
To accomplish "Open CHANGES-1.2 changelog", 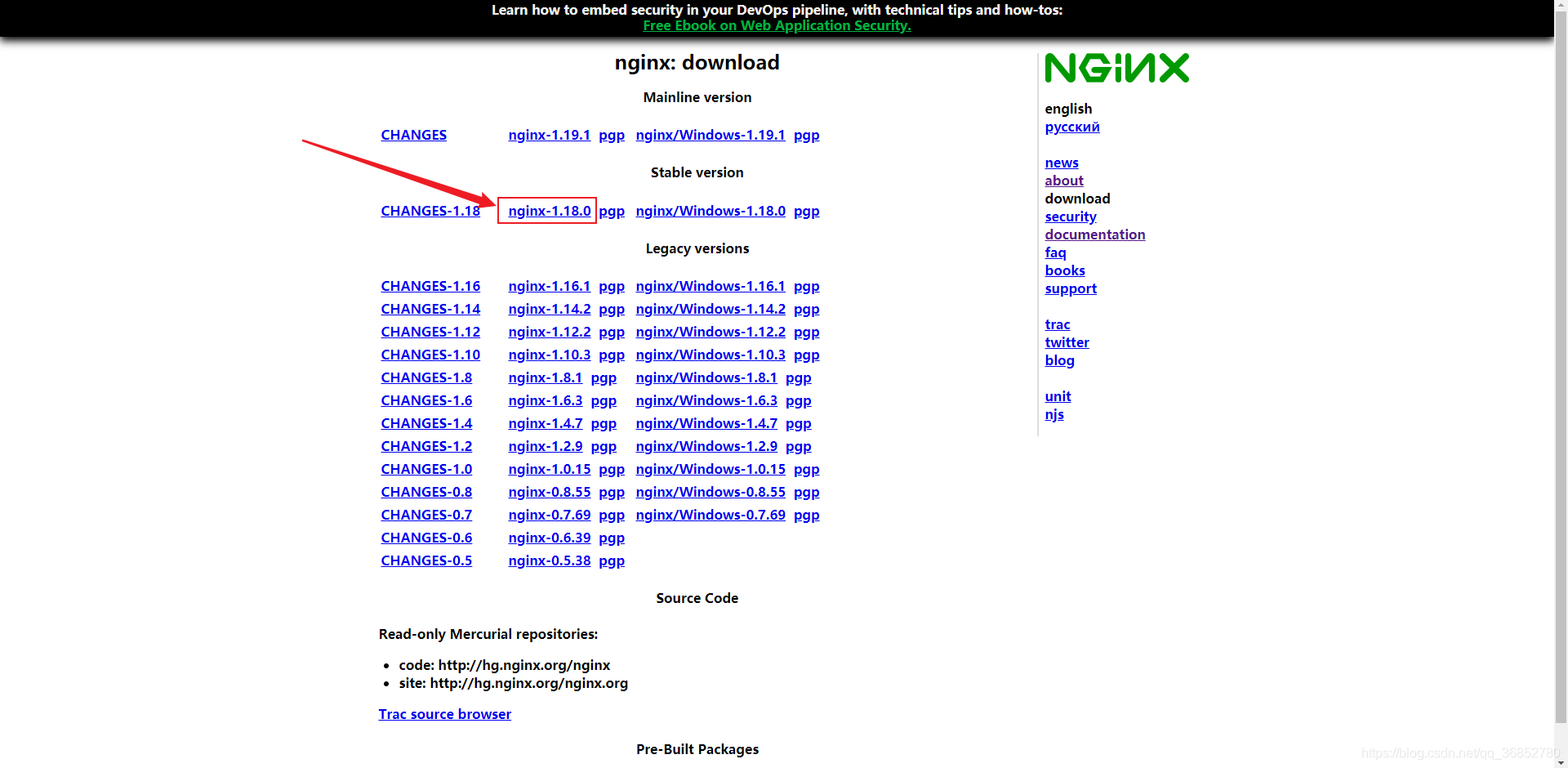I will coord(426,446).
